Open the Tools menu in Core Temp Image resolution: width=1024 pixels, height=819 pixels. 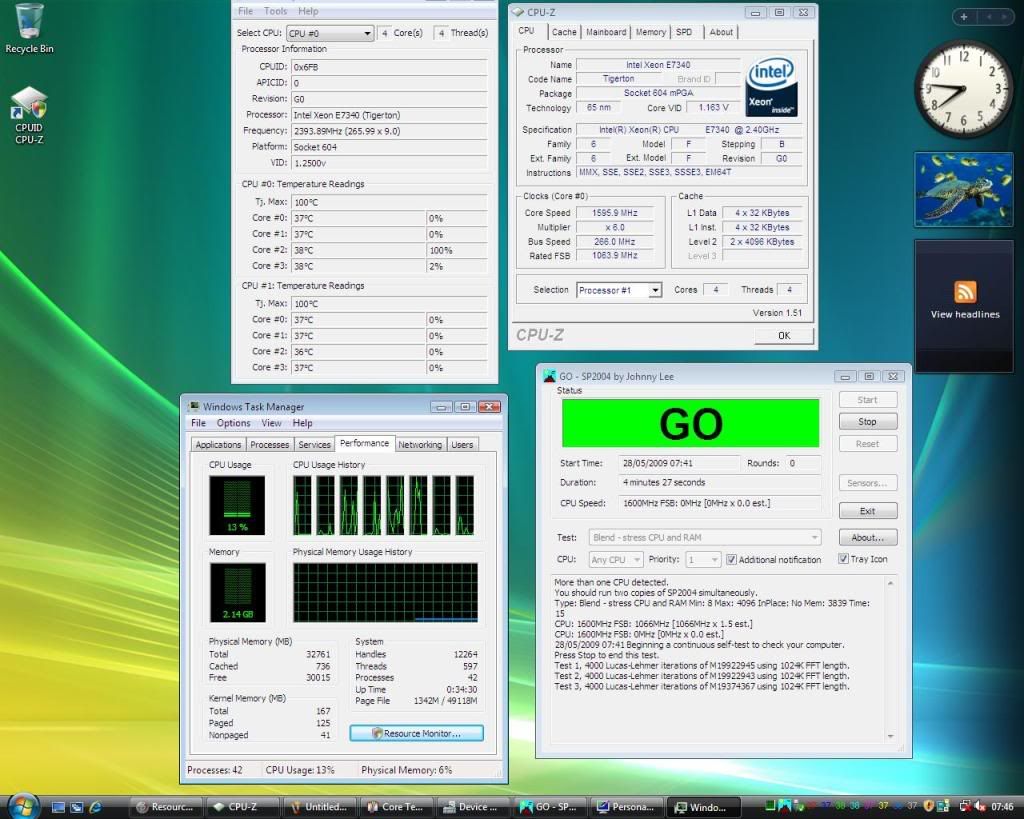pyautogui.click(x=276, y=11)
